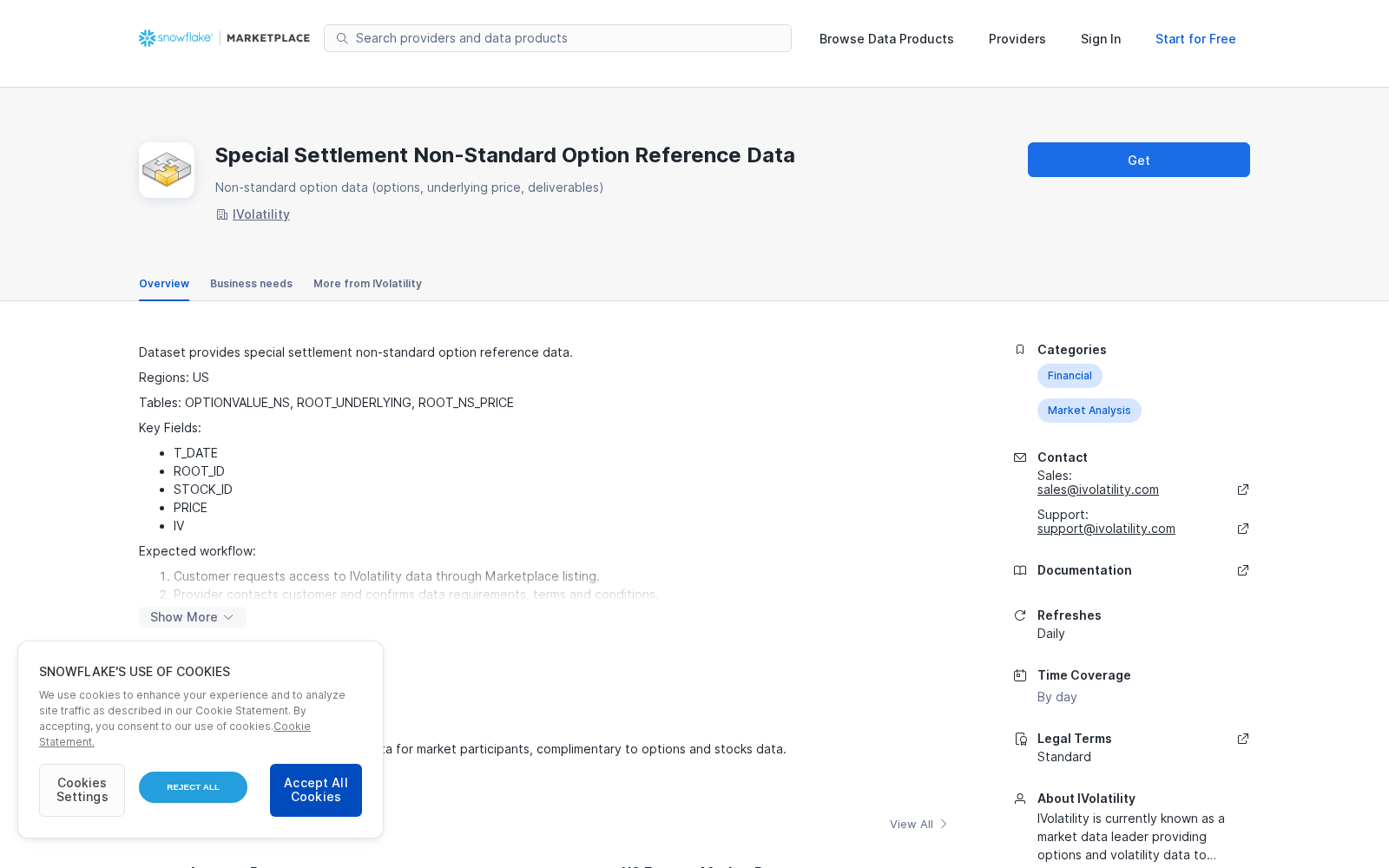Screen dimensions: 1389x868
Task: Select the Financial category tag
Action: click(x=1070, y=376)
